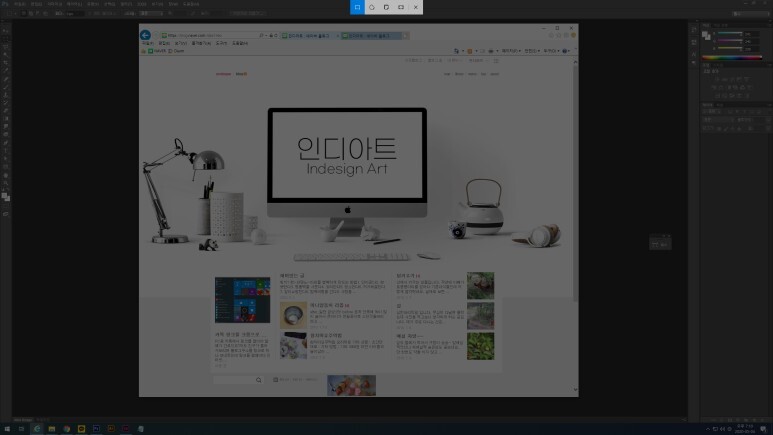Expand the command bar 도구 dropdown
This screenshot has width=773, height=435.
click(551, 51)
